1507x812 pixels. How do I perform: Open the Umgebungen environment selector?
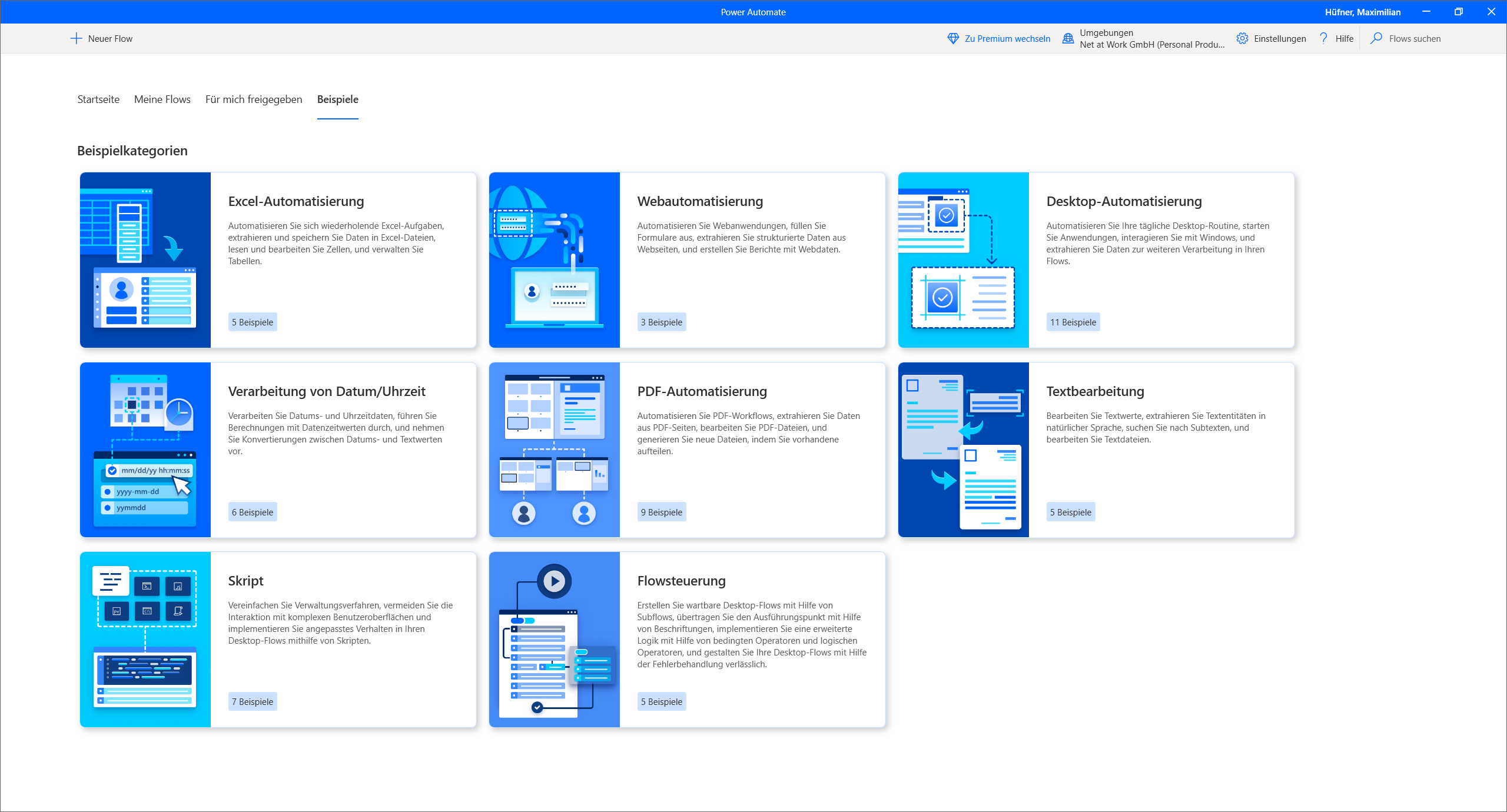(x=1144, y=39)
